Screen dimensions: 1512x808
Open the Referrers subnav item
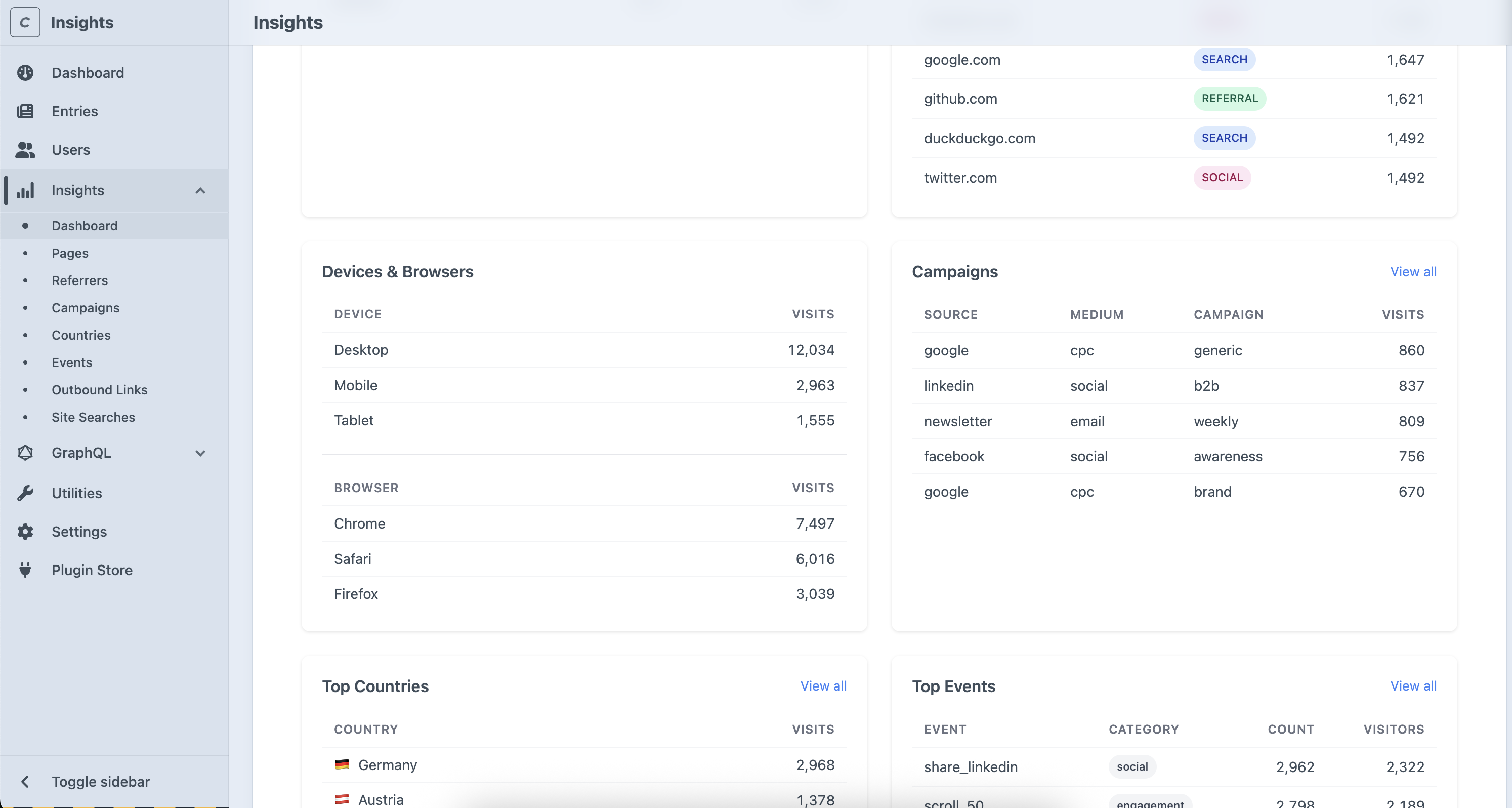[80, 280]
